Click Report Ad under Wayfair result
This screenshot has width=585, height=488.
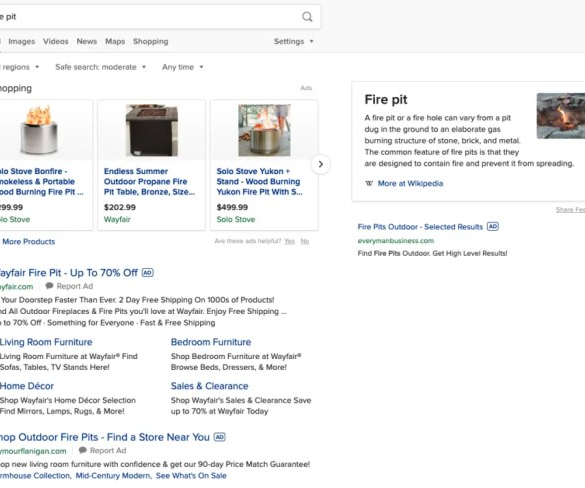[75, 286]
